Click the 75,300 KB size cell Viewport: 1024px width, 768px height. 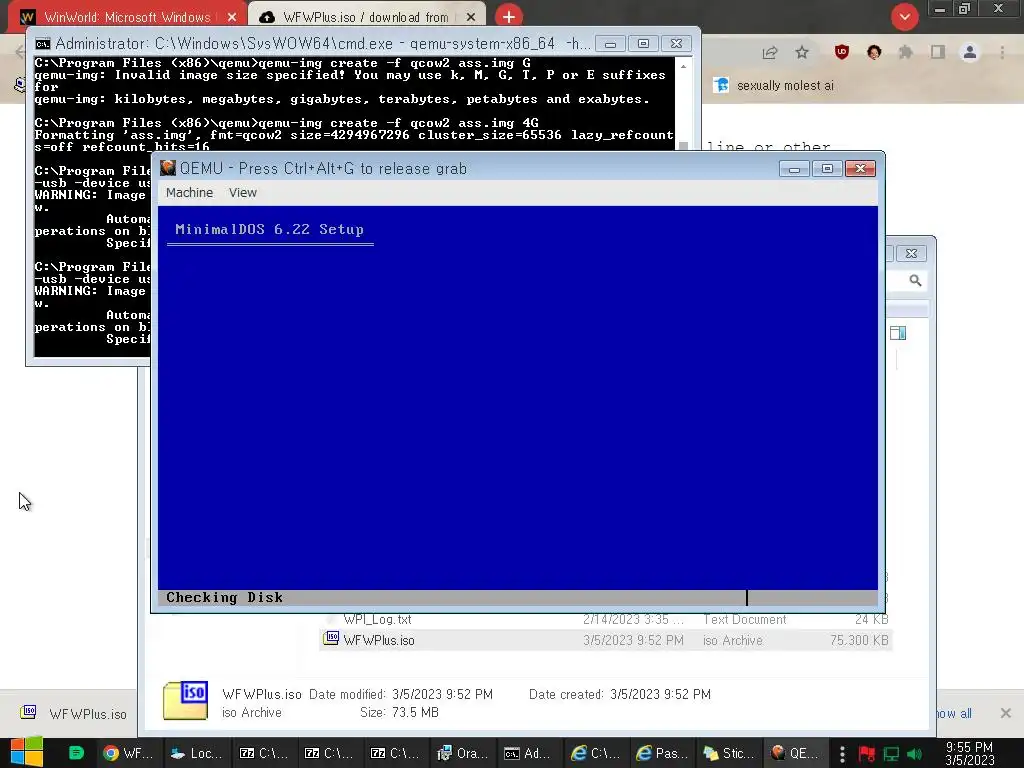859,641
